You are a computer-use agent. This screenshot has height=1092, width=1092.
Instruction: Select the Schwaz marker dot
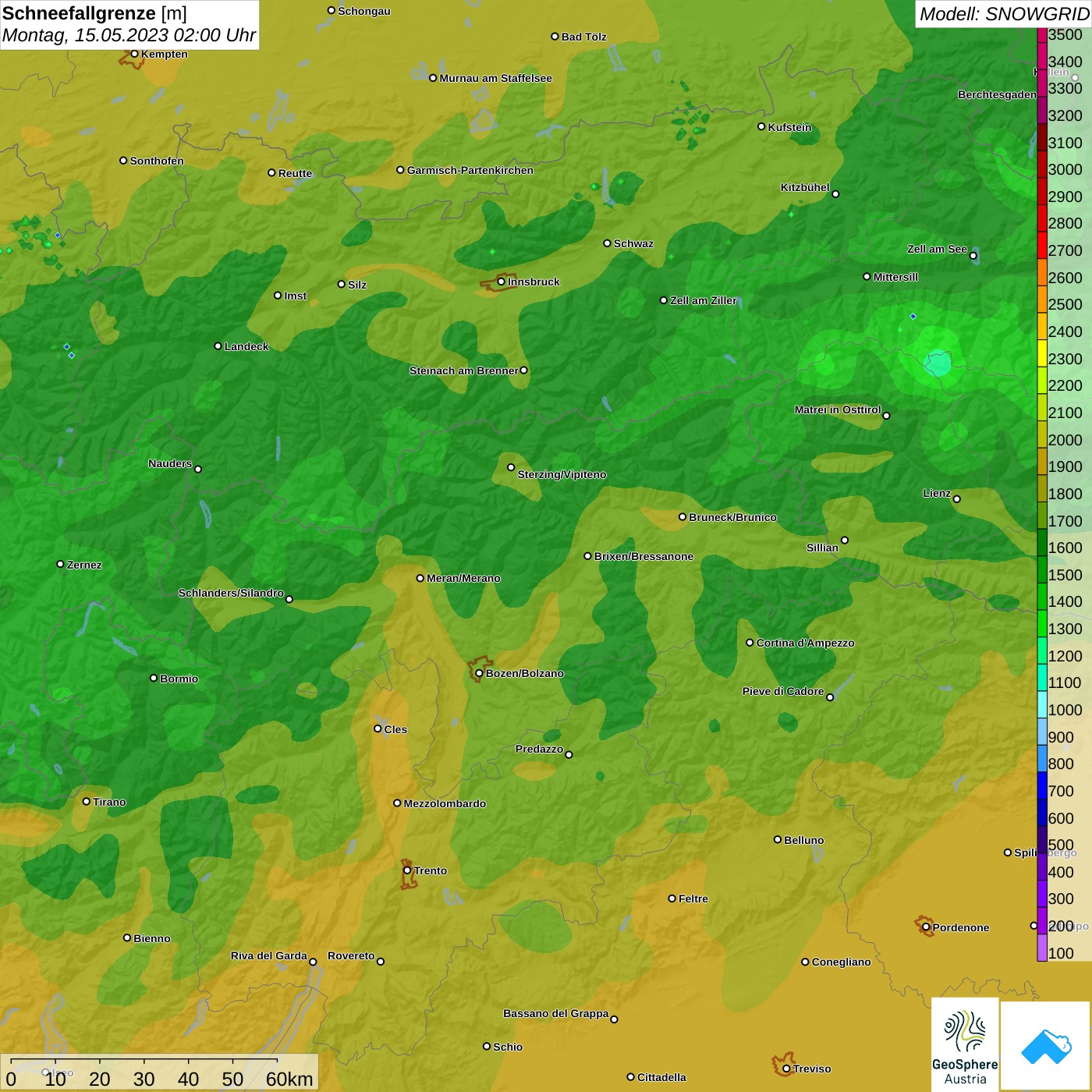(607, 243)
